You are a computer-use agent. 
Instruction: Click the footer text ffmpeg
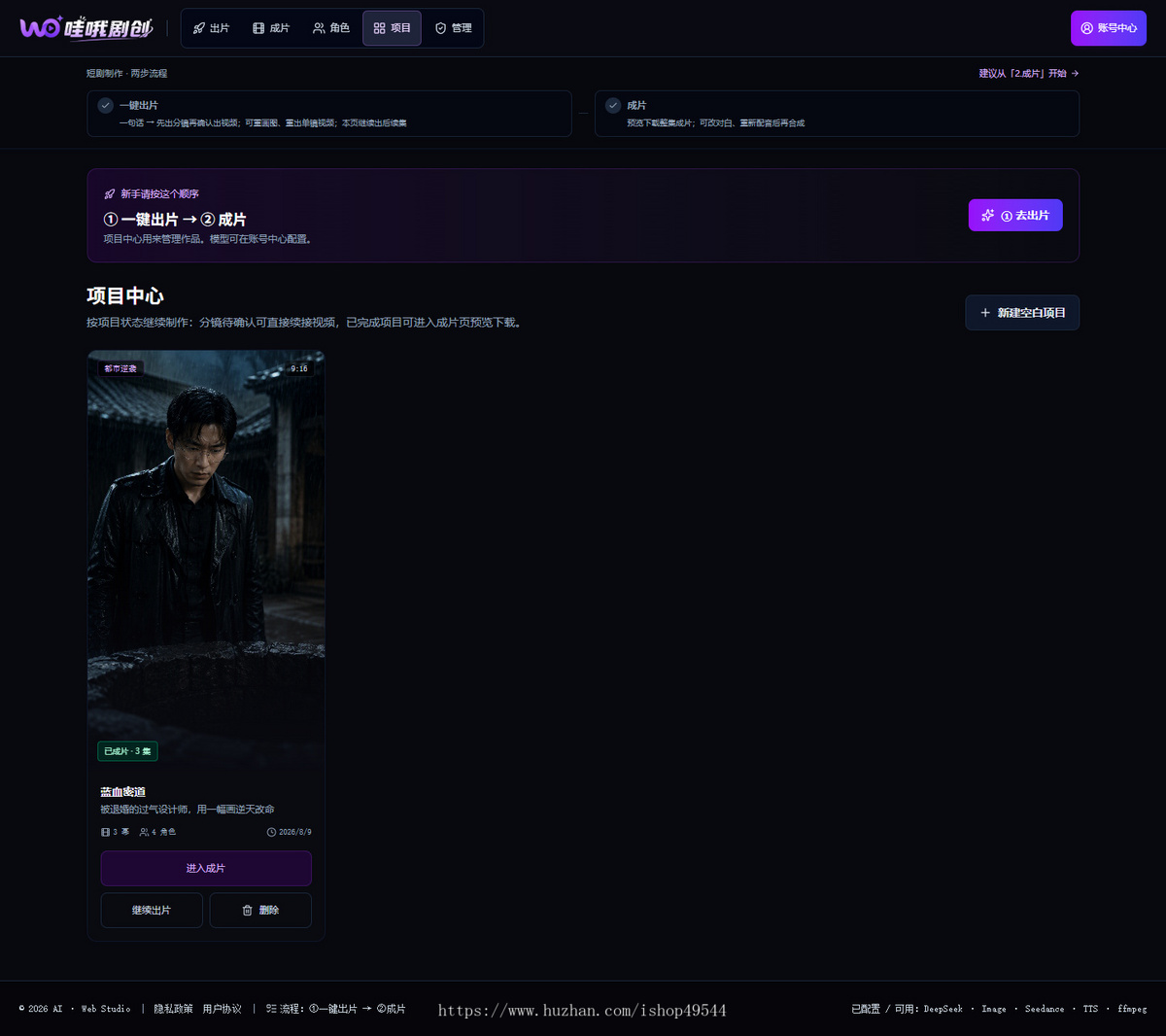tap(1132, 1009)
